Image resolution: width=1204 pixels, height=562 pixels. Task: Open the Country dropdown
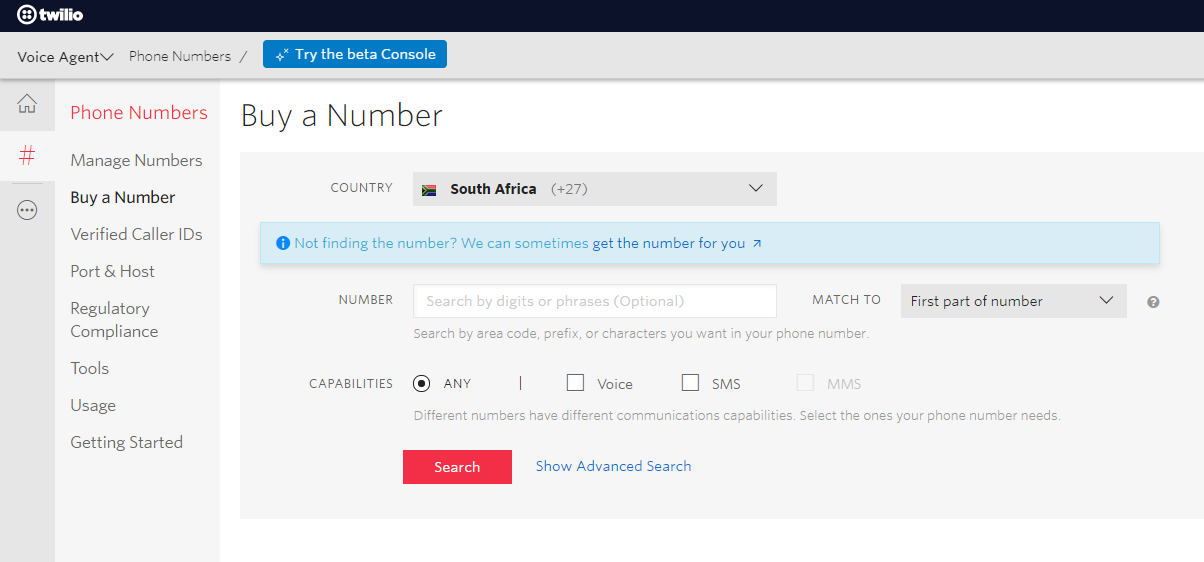(x=595, y=189)
